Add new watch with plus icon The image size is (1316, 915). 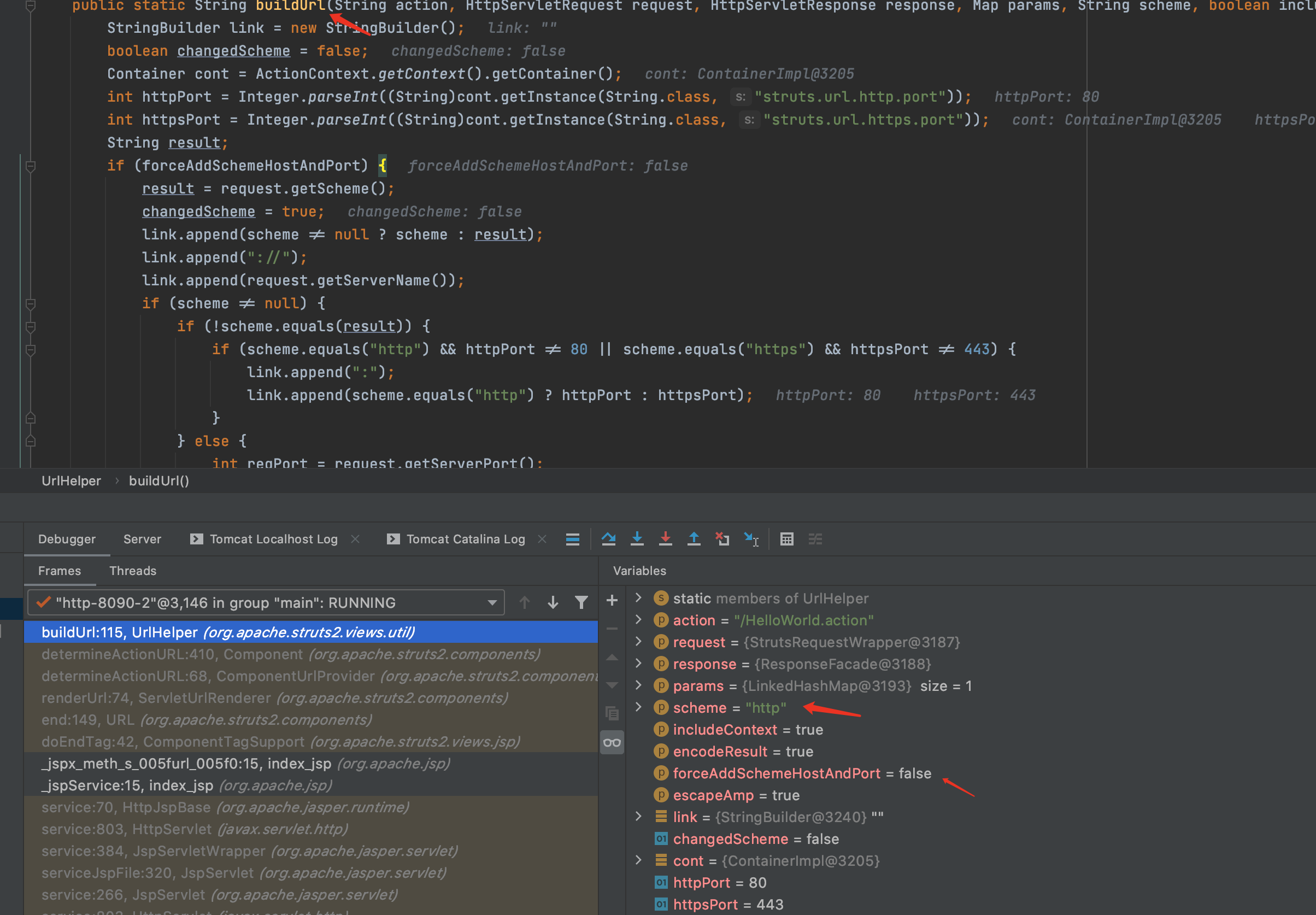[x=612, y=600]
